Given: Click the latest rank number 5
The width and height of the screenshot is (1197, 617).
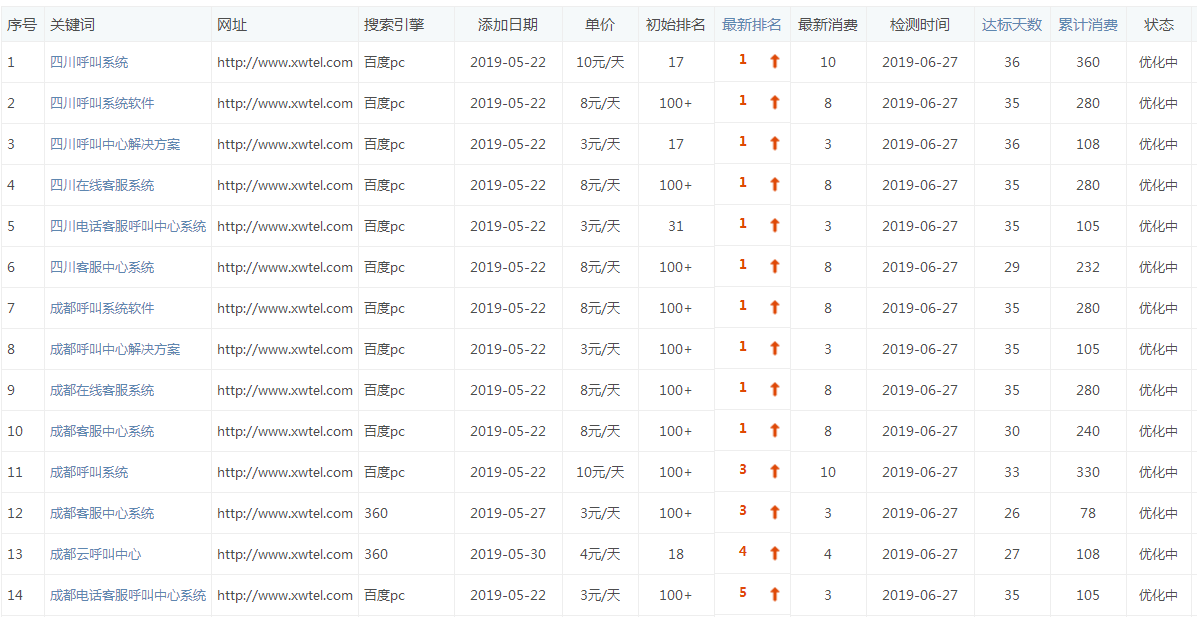Looking at the screenshot, I should click(x=743, y=593).
